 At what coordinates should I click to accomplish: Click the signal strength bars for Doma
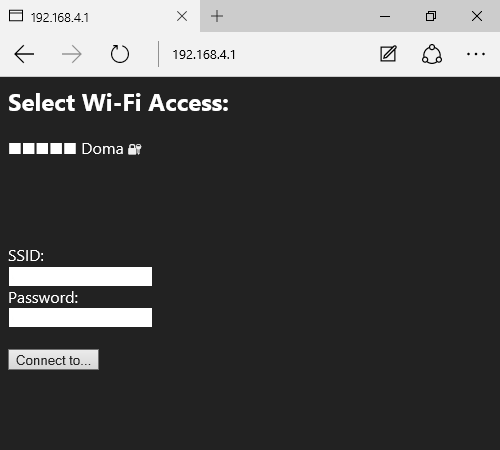[42, 149]
